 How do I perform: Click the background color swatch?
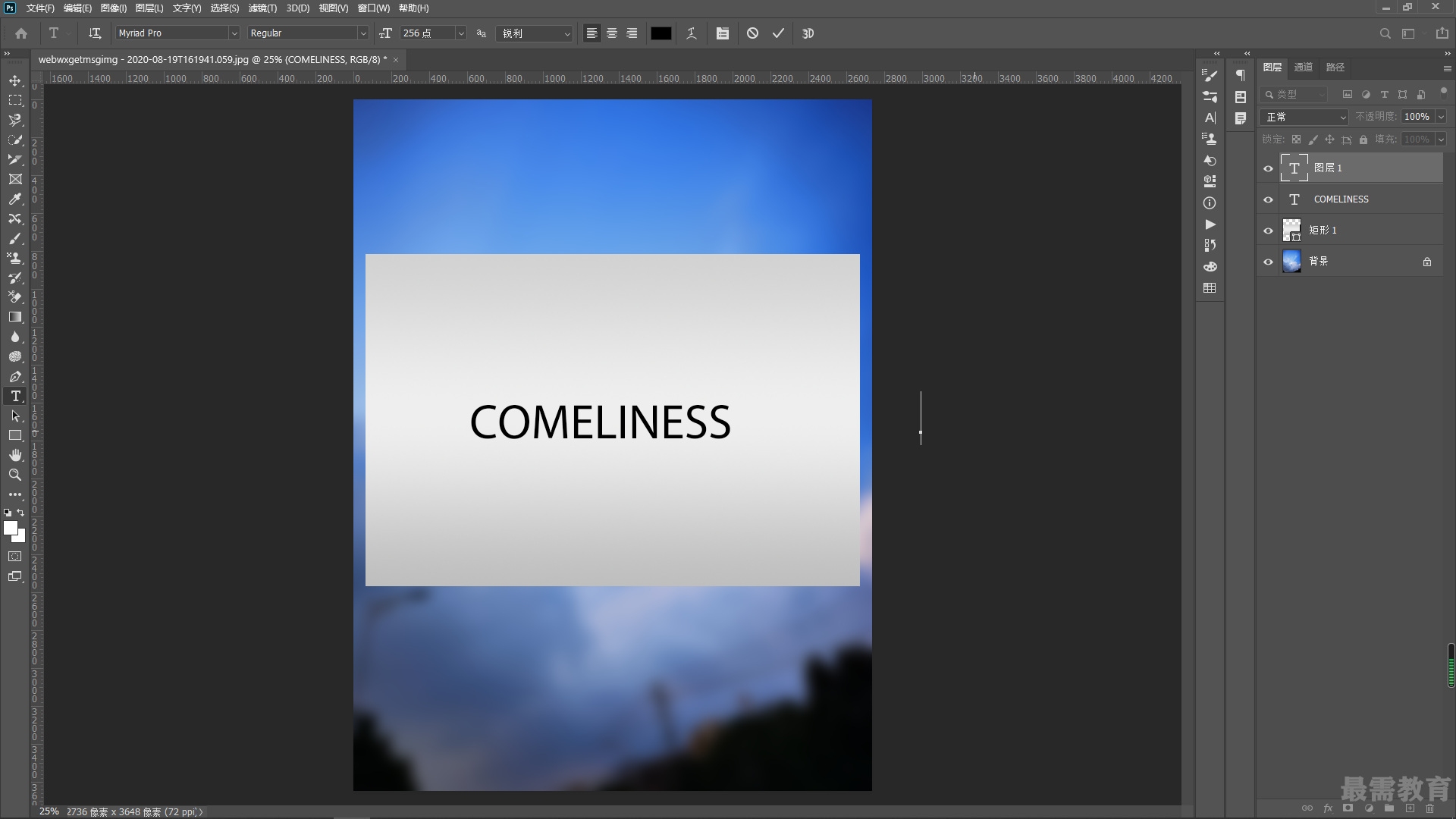[x=20, y=538]
